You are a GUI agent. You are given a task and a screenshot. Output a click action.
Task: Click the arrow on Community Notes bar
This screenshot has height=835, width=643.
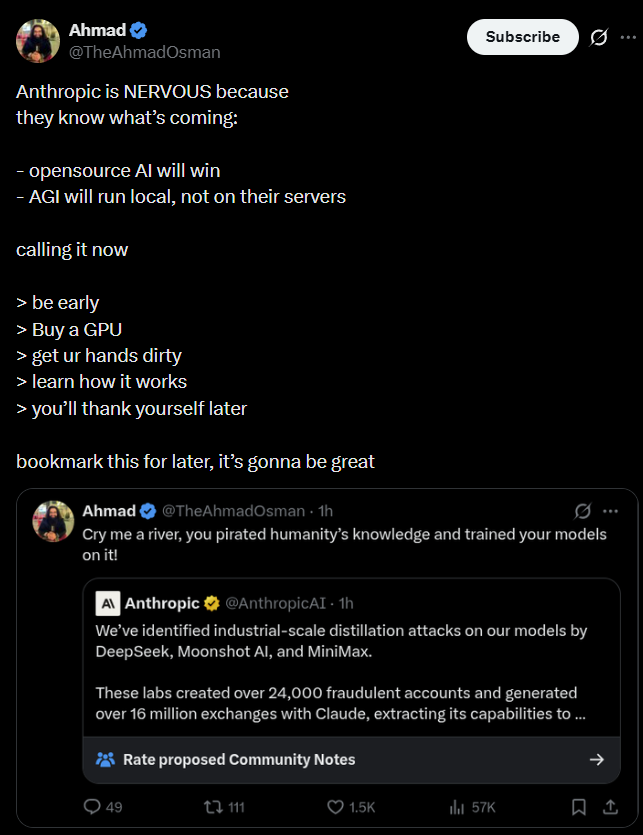tap(597, 760)
